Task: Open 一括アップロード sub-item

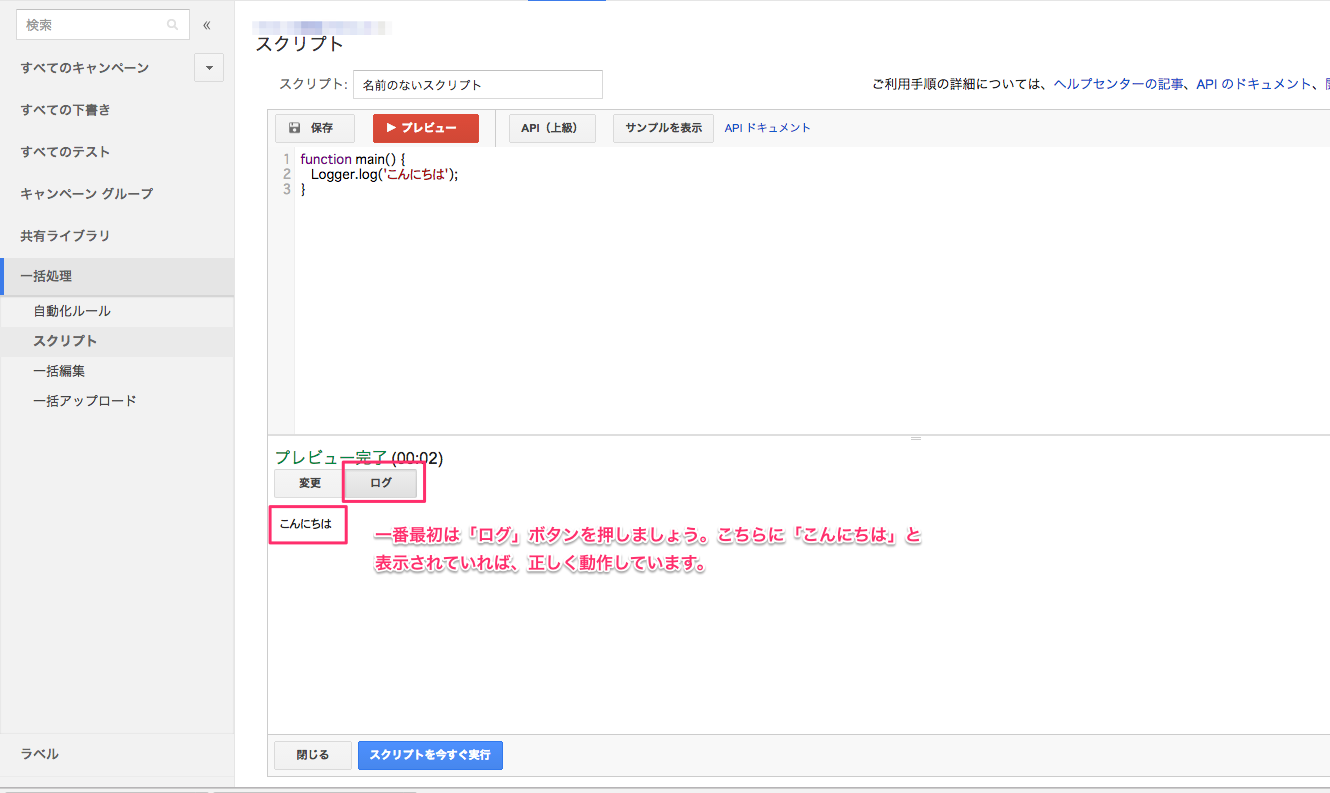Action: coord(85,401)
